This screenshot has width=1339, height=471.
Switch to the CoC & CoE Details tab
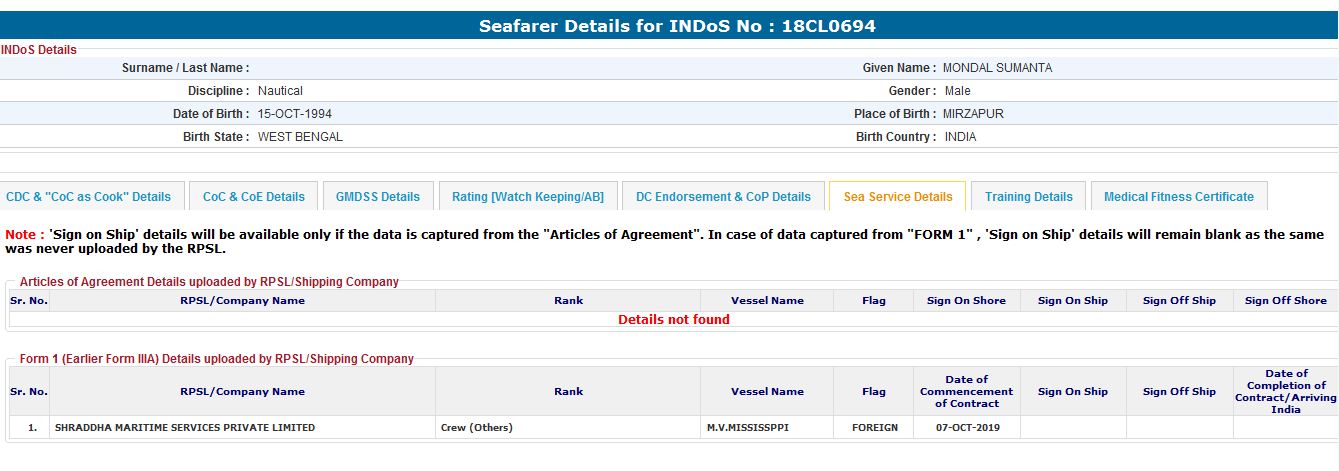[254, 197]
